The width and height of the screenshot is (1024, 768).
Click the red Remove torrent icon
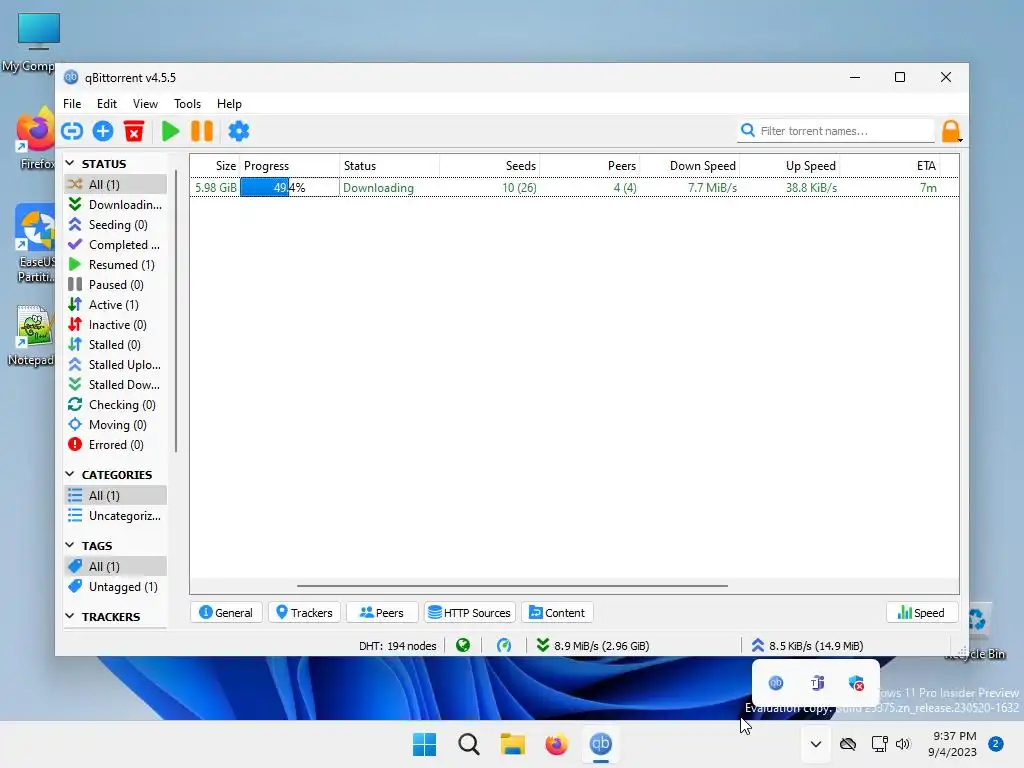[x=134, y=131]
